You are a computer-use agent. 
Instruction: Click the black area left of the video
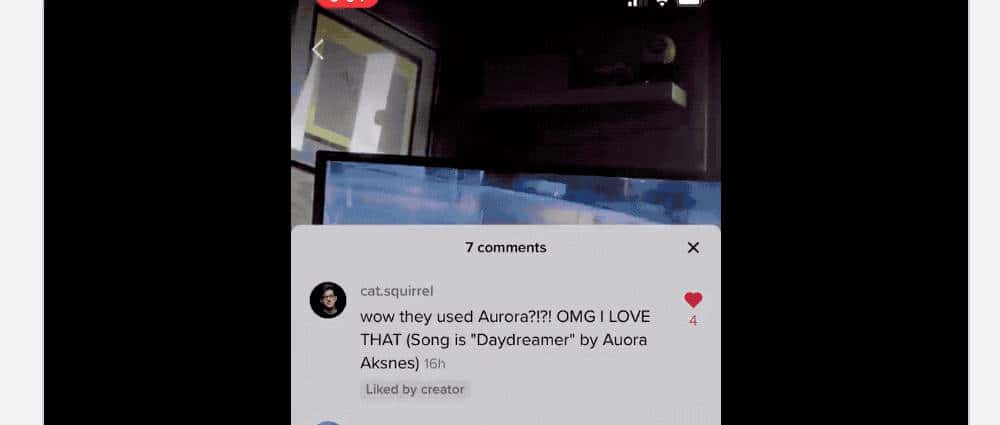coord(167,212)
